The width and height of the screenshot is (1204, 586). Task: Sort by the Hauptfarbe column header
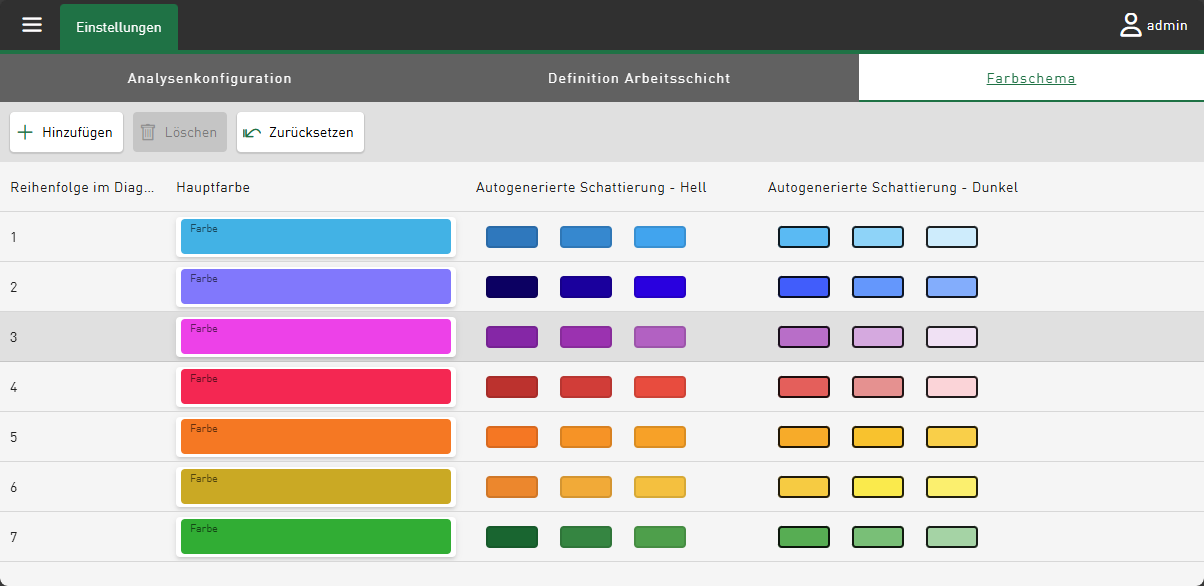(213, 187)
